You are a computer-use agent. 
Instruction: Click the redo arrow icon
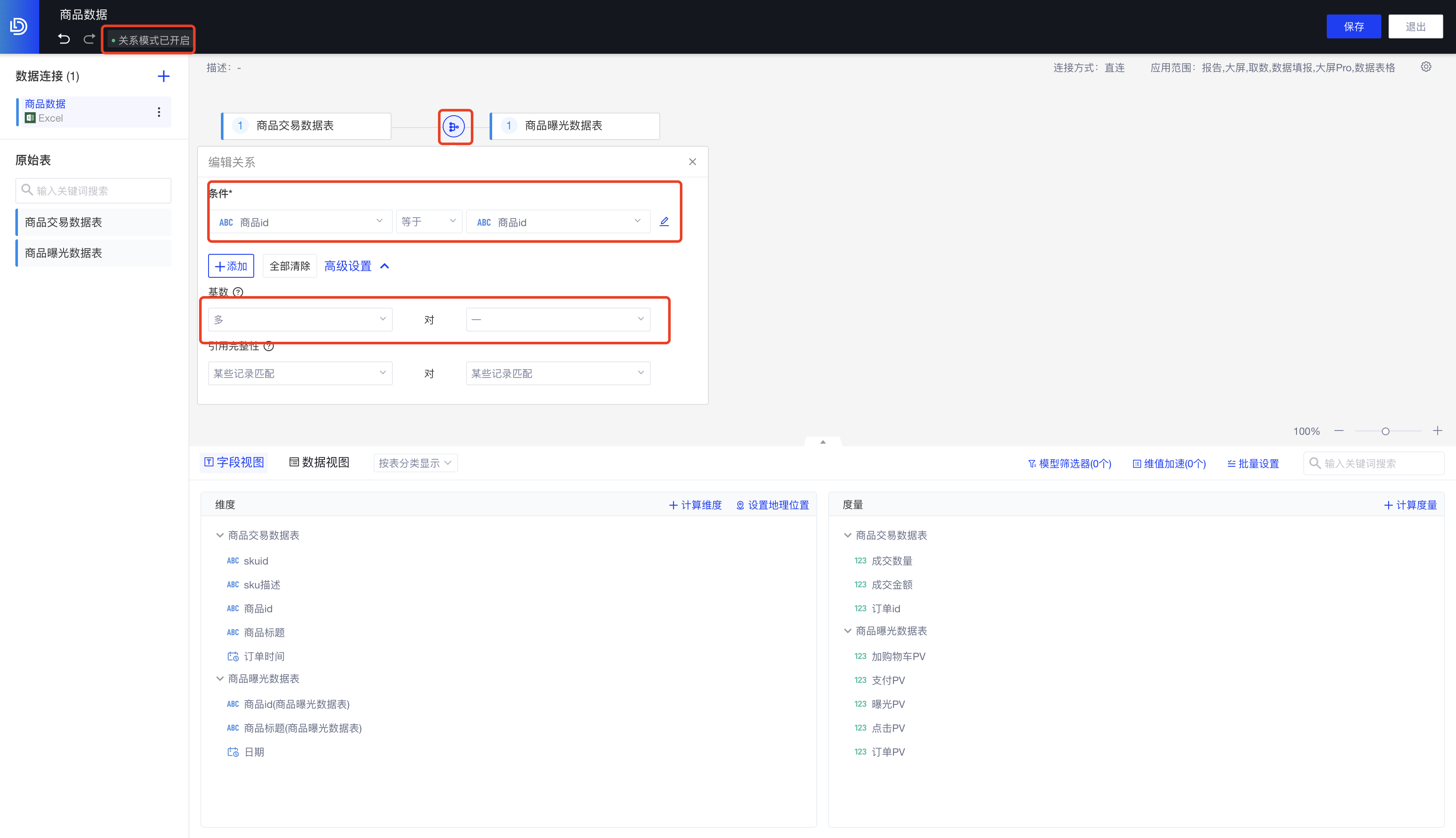(x=89, y=39)
